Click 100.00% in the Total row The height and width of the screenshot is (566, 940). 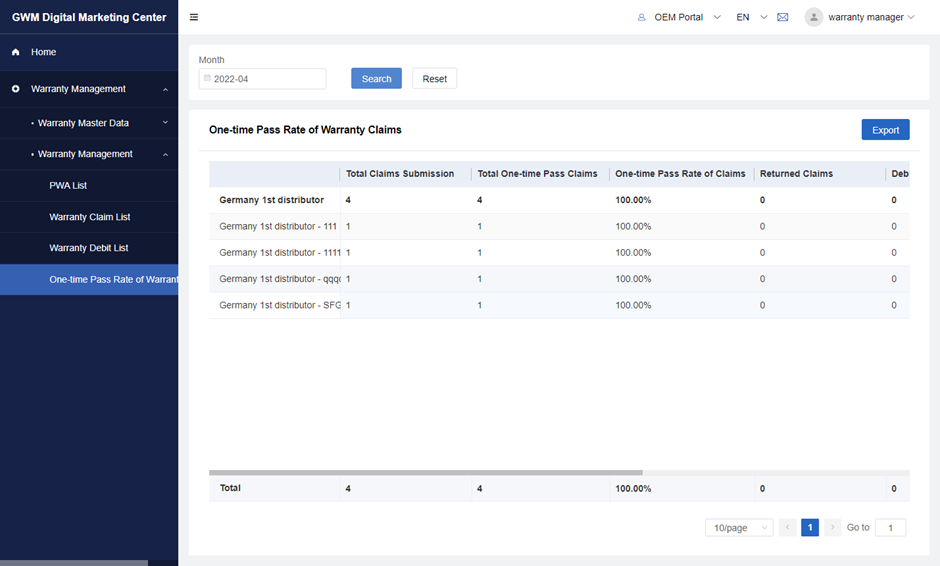633,489
